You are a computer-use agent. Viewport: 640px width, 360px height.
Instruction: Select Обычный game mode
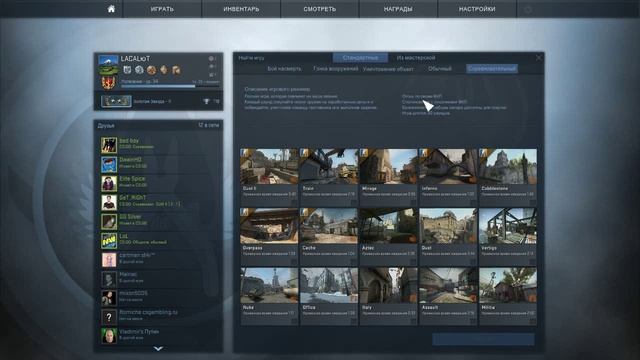tap(440, 69)
